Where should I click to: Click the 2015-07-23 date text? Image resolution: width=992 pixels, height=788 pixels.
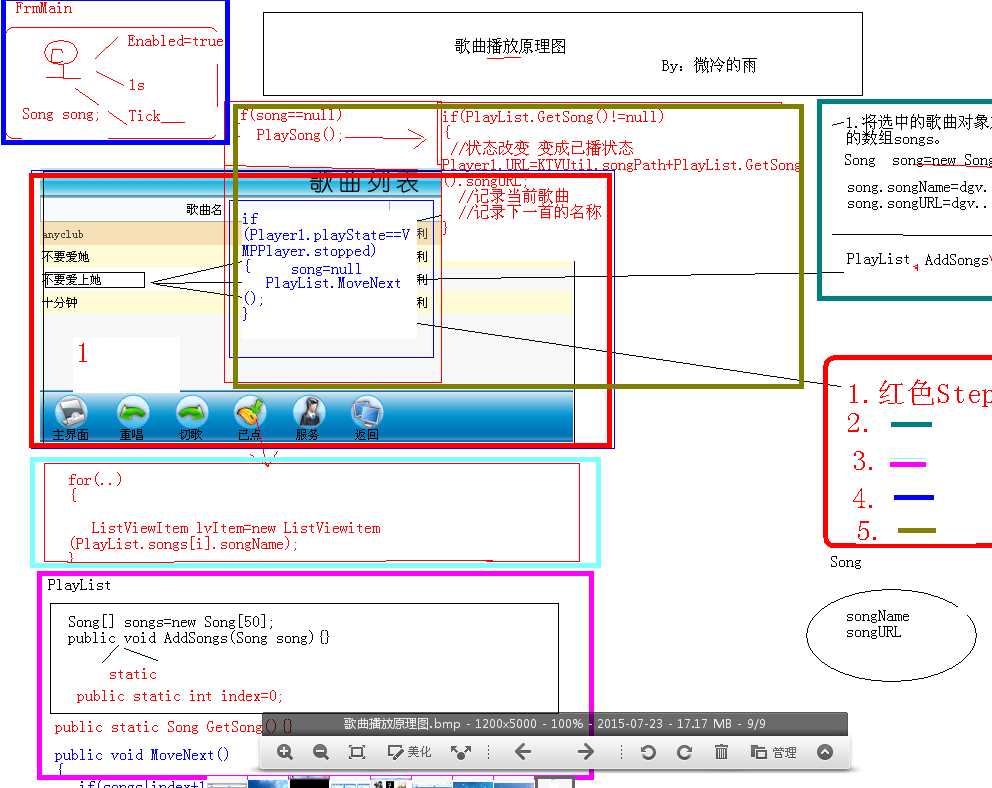631,723
